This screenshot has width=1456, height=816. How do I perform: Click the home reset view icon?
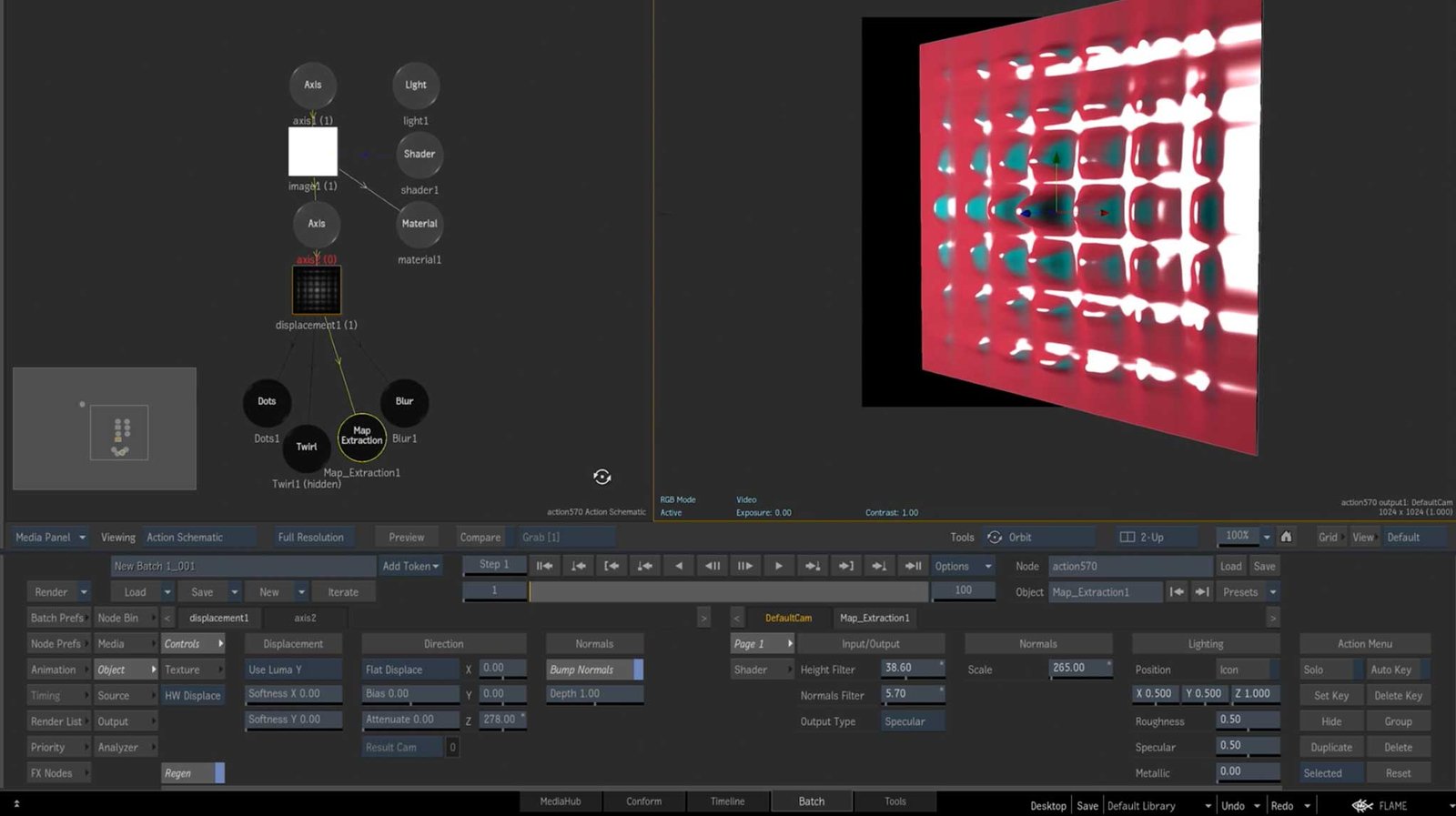tap(1286, 537)
